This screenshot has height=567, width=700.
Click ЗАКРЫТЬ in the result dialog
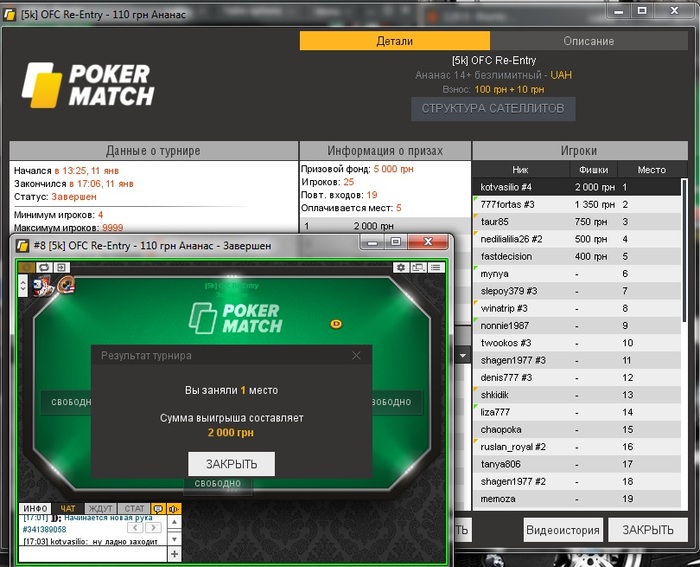tap(231, 464)
